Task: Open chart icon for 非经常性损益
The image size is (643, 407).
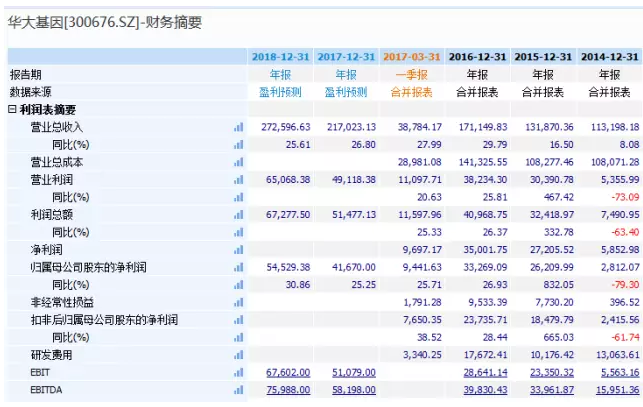Action: point(238,302)
